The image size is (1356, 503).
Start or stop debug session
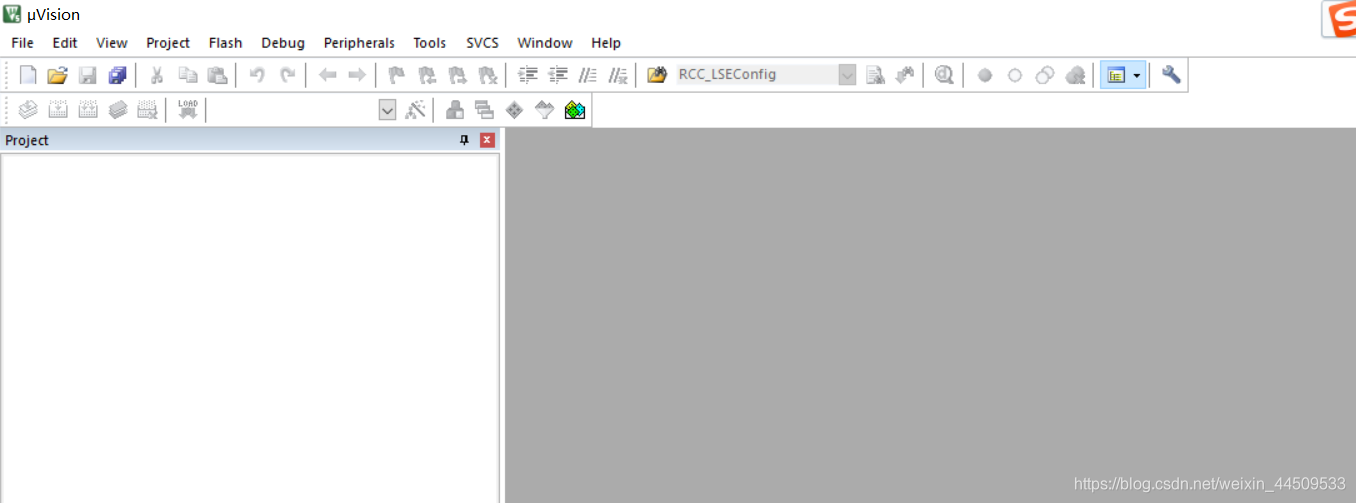[944, 75]
